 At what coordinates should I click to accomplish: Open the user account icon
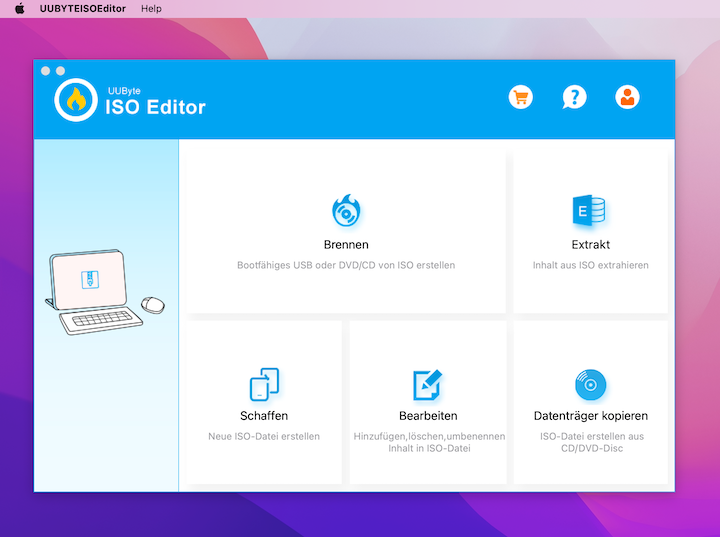pyautogui.click(x=627, y=97)
